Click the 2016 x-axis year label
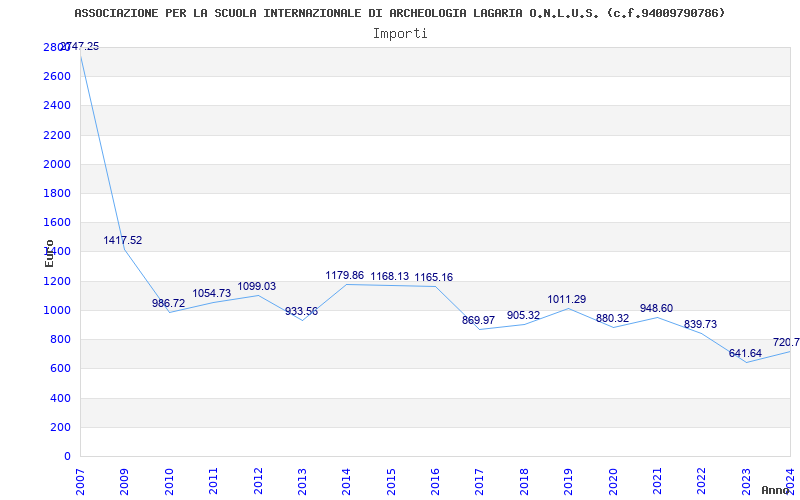The width and height of the screenshot is (800, 500). 435,481
